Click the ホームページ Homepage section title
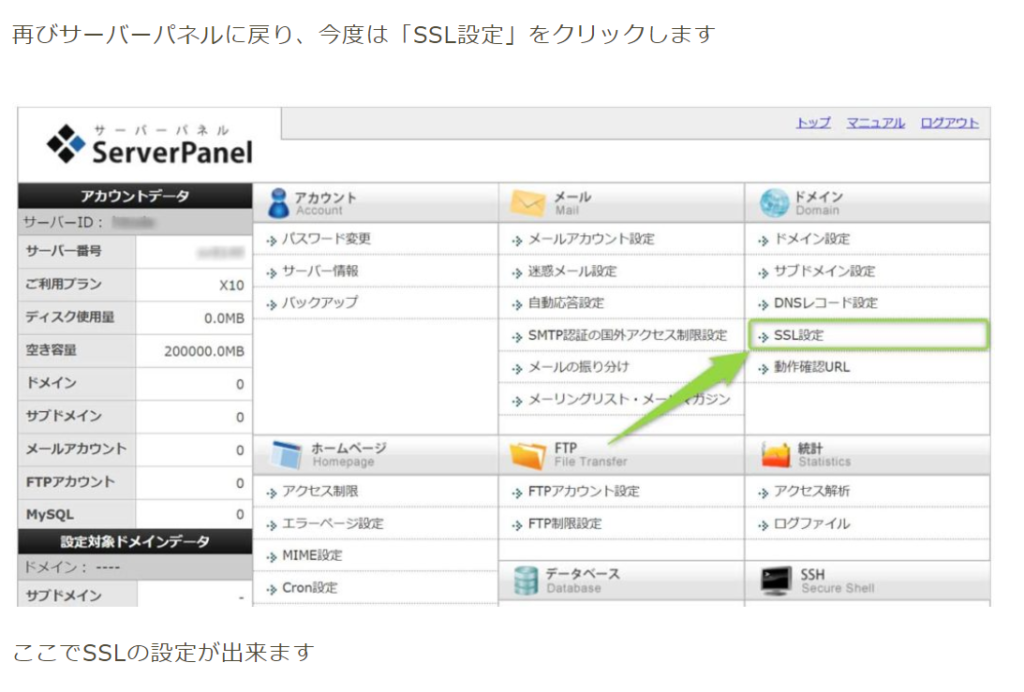The height and width of the screenshot is (692, 1024). point(349,454)
